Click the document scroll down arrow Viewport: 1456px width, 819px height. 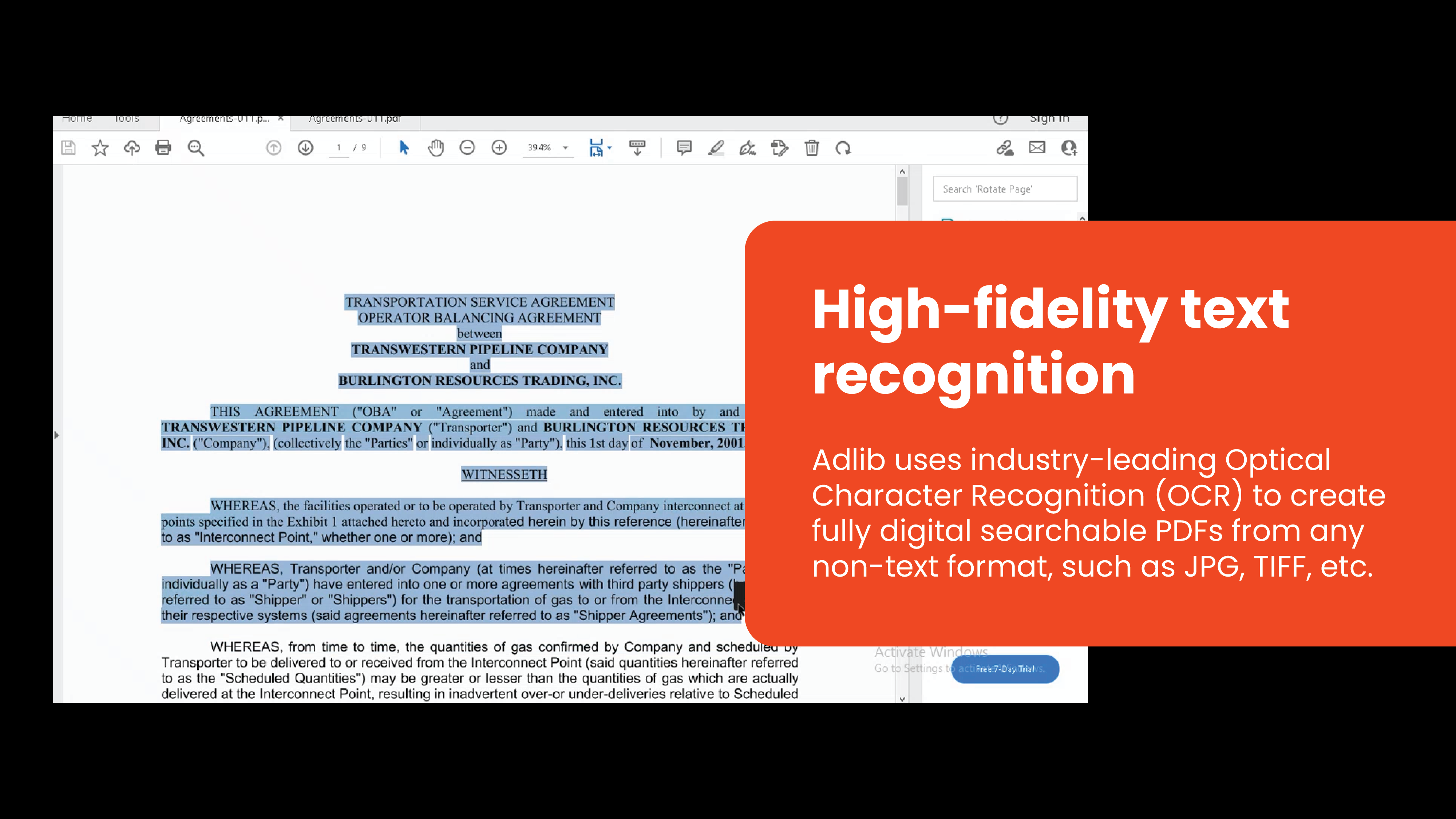(902, 699)
